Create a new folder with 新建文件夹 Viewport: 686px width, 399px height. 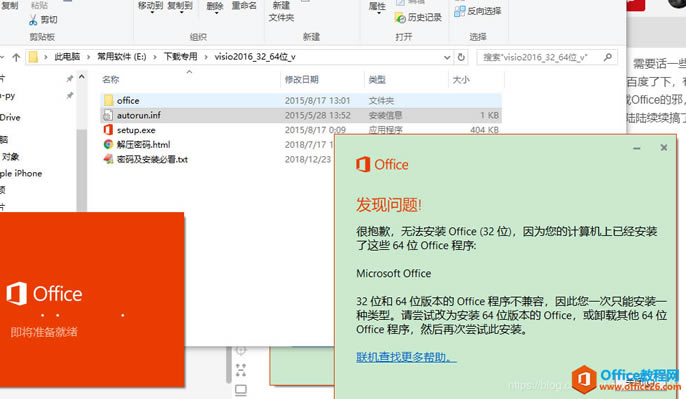pos(281,11)
